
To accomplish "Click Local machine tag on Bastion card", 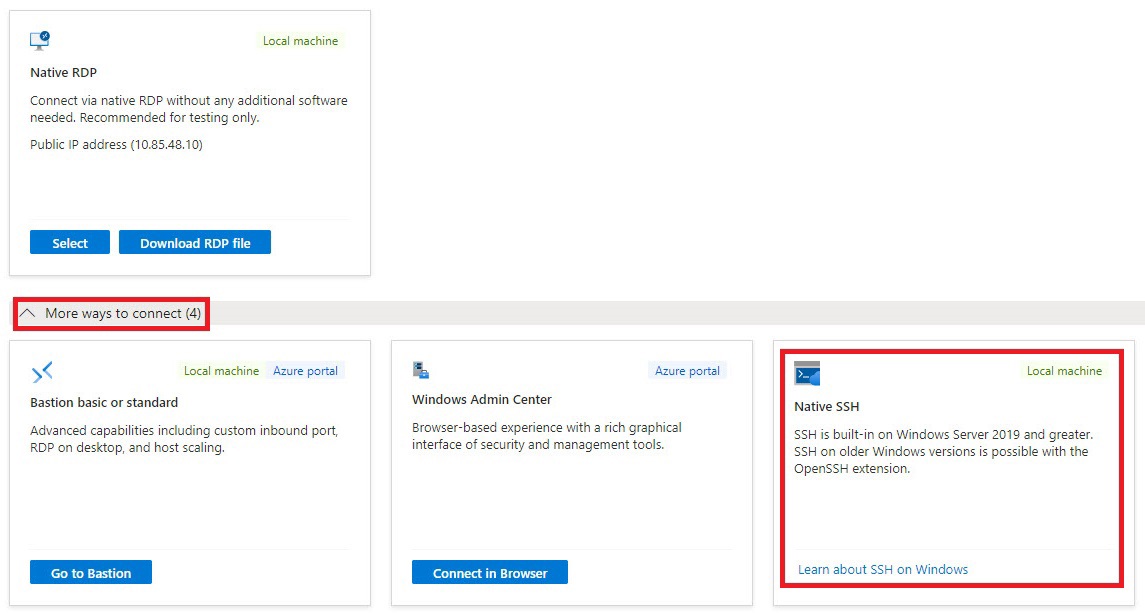I will click(221, 371).
